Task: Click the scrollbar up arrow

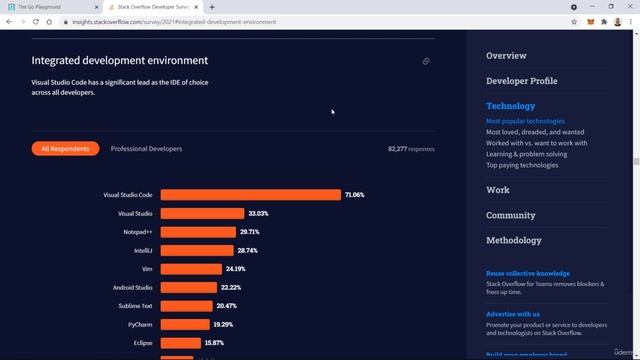Action: click(636, 33)
